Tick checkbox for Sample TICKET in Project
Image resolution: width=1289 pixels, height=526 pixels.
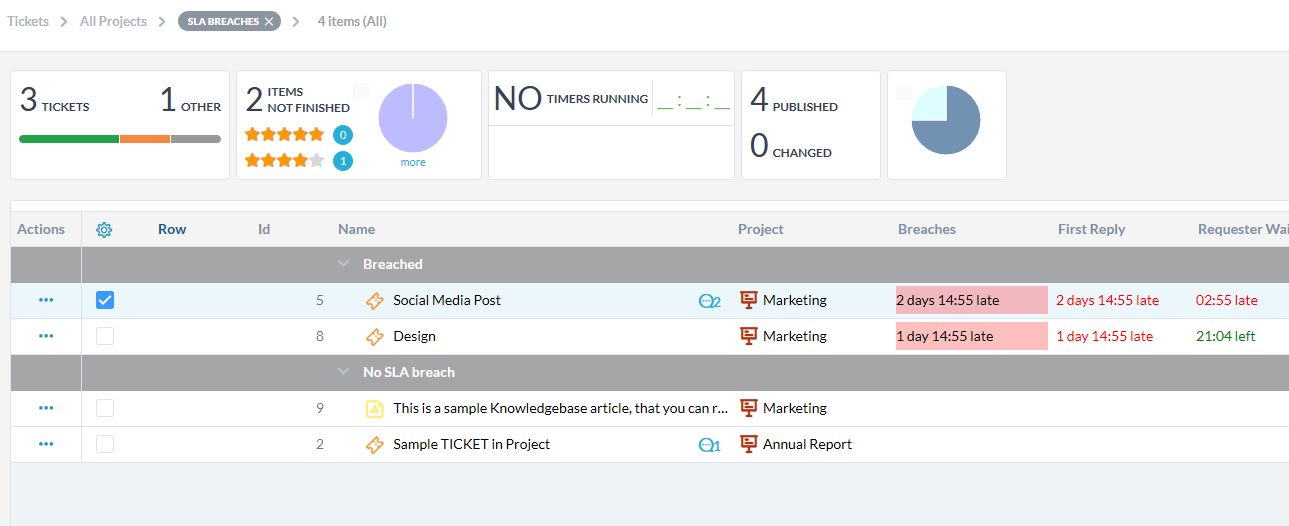coord(105,444)
